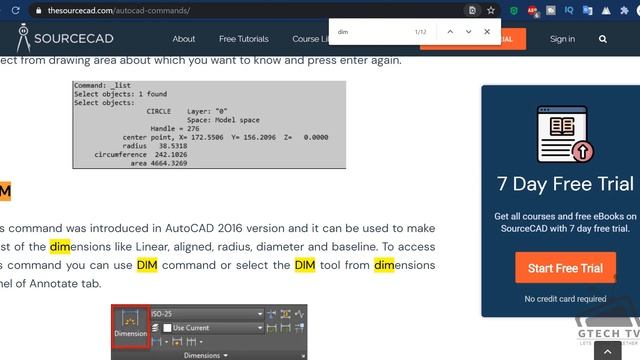Open the gray picture extension icon

pos(551,11)
